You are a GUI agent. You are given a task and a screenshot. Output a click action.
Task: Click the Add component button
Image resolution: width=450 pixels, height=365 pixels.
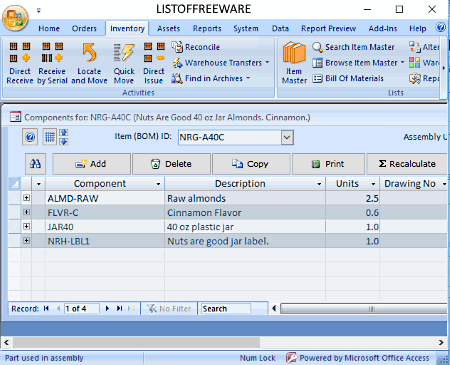[x=91, y=164]
